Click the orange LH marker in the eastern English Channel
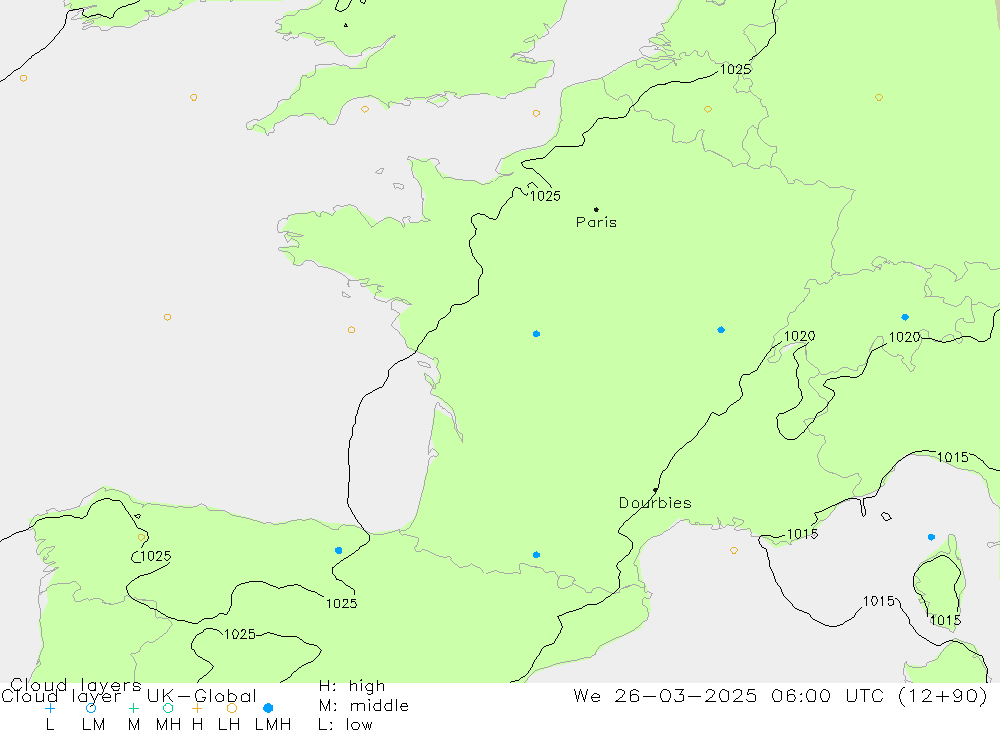Image resolution: width=1000 pixels, height=733 pixels. coord(536,114)
